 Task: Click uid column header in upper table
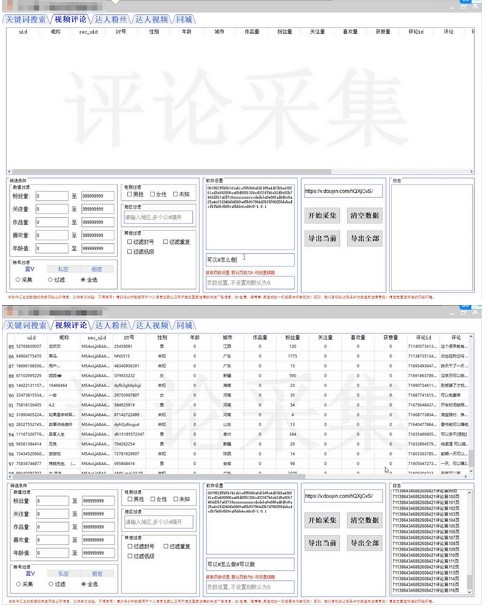pyautogui.click(x=23, y=32)
